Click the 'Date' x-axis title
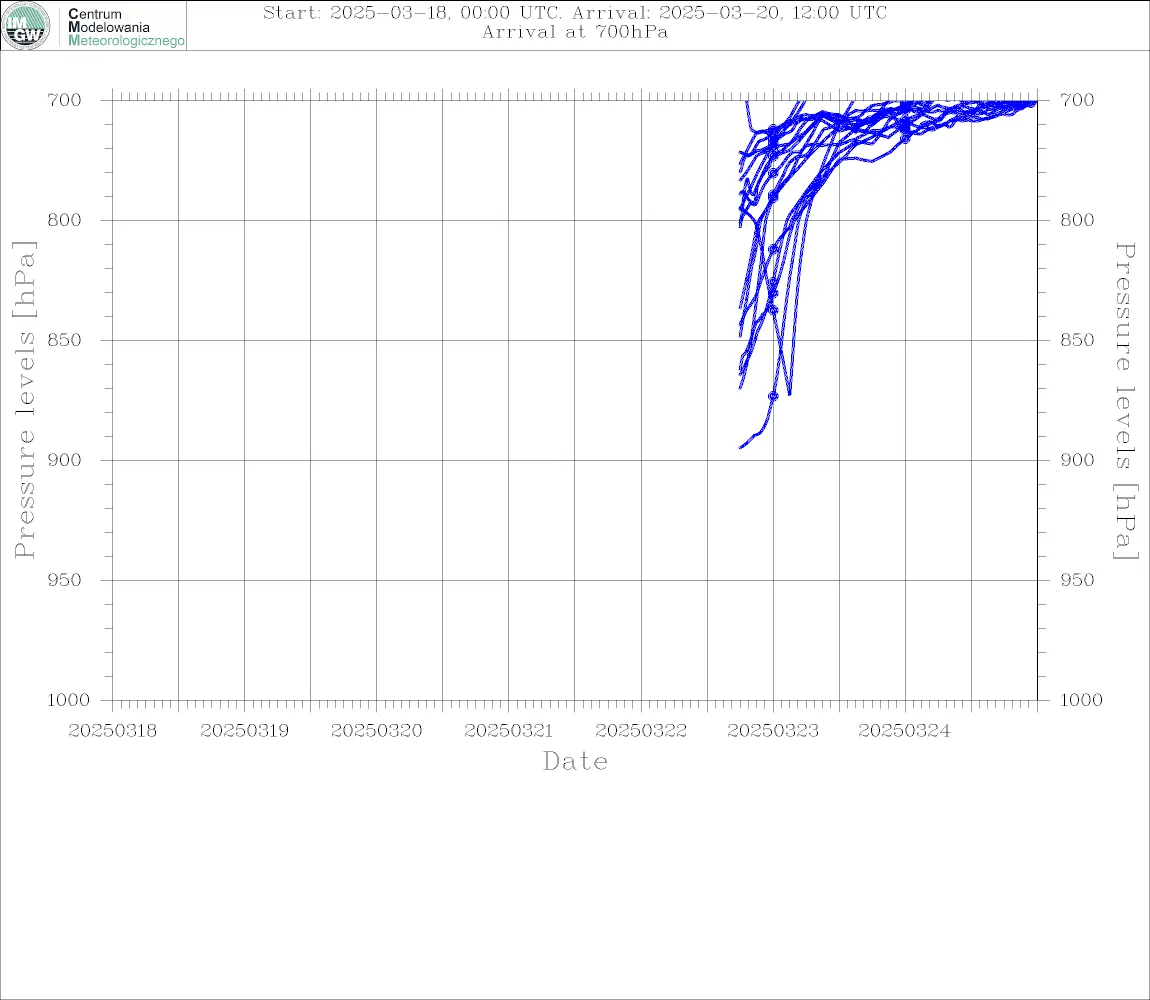Viewport: 1150px width, 1000px height. click(x=576, y=762)
